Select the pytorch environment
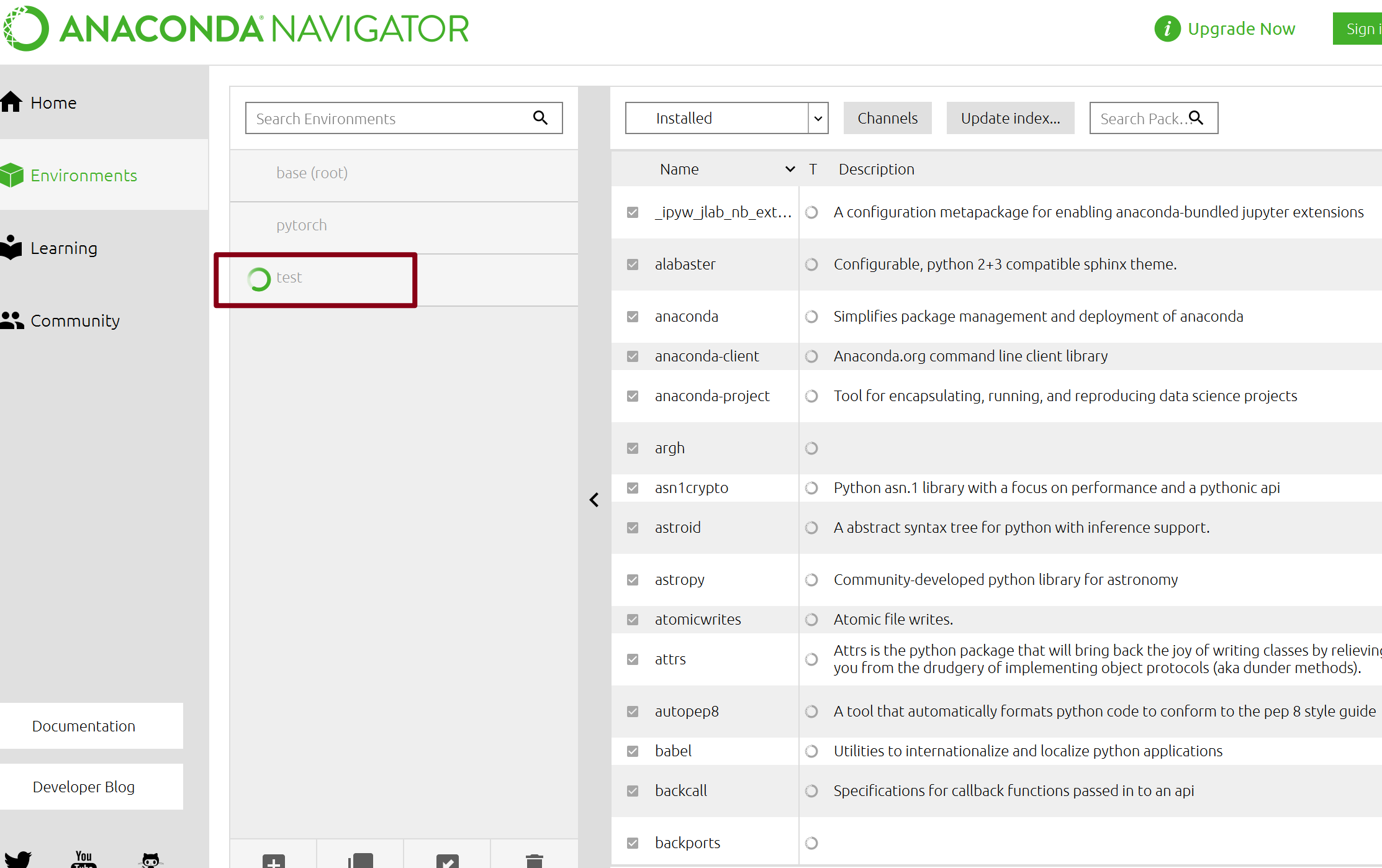The height and width of the screenshot is (868, 1382). coord(302,225)
